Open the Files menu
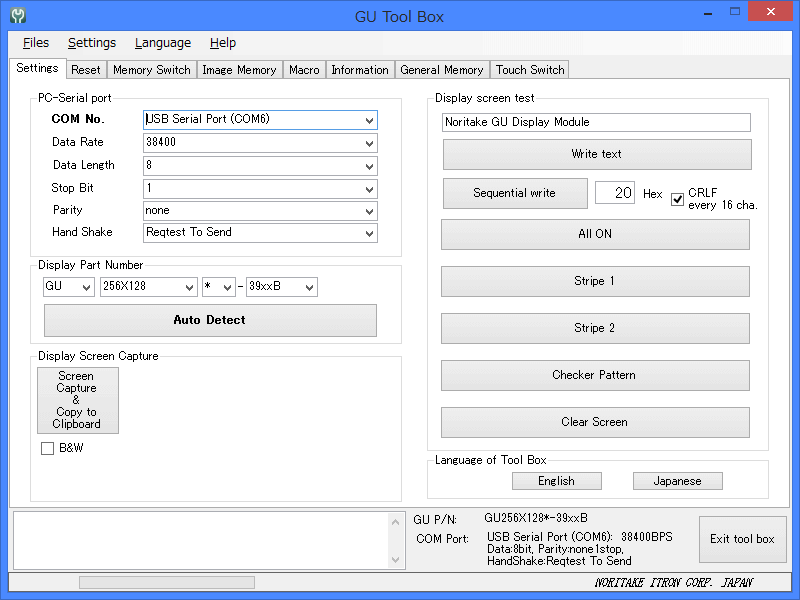Screen dimensions: 800x600 (x=36, y=43)
